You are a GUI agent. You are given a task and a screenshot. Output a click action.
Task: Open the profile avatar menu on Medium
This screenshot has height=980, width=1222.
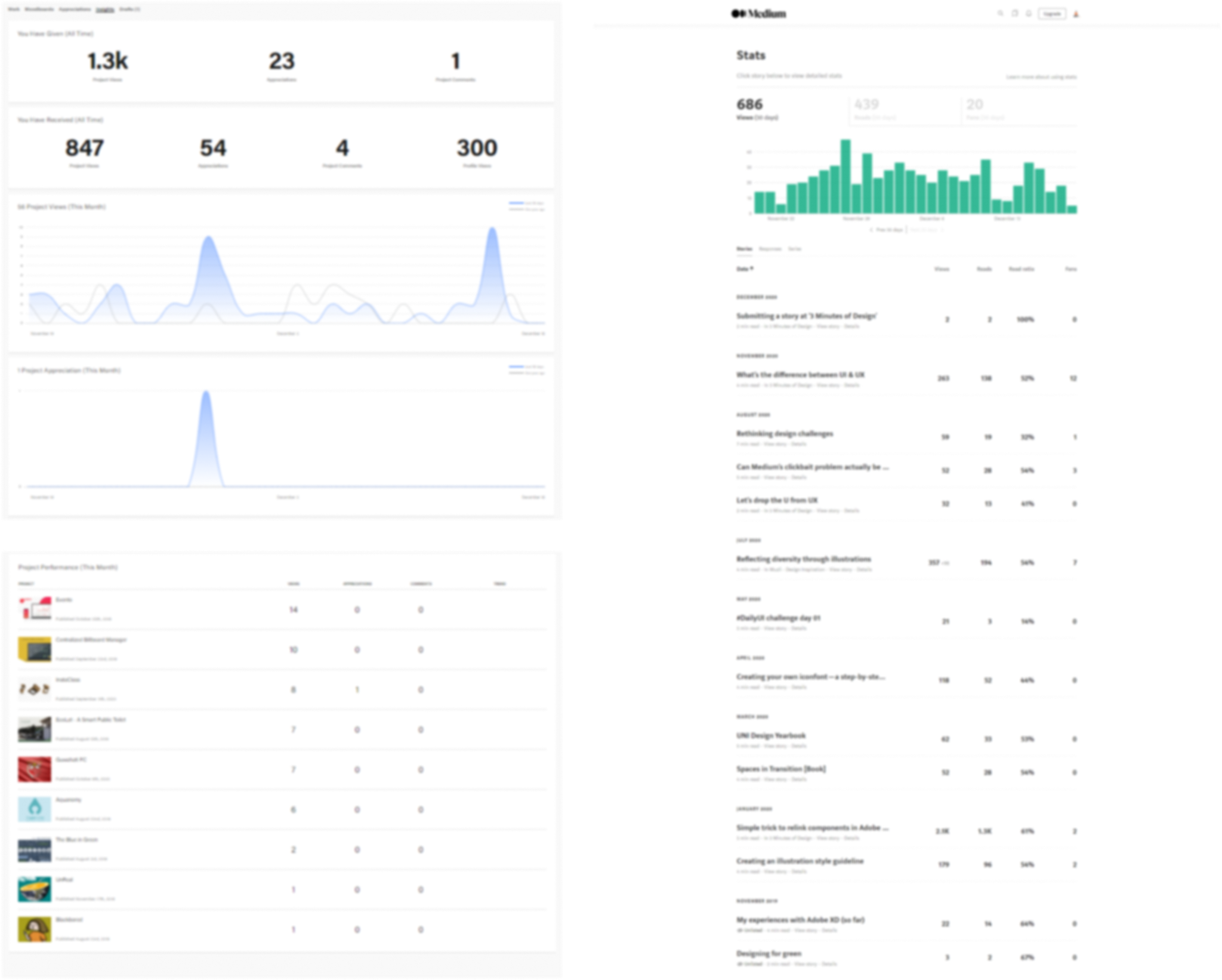(x=1076, y=14)
